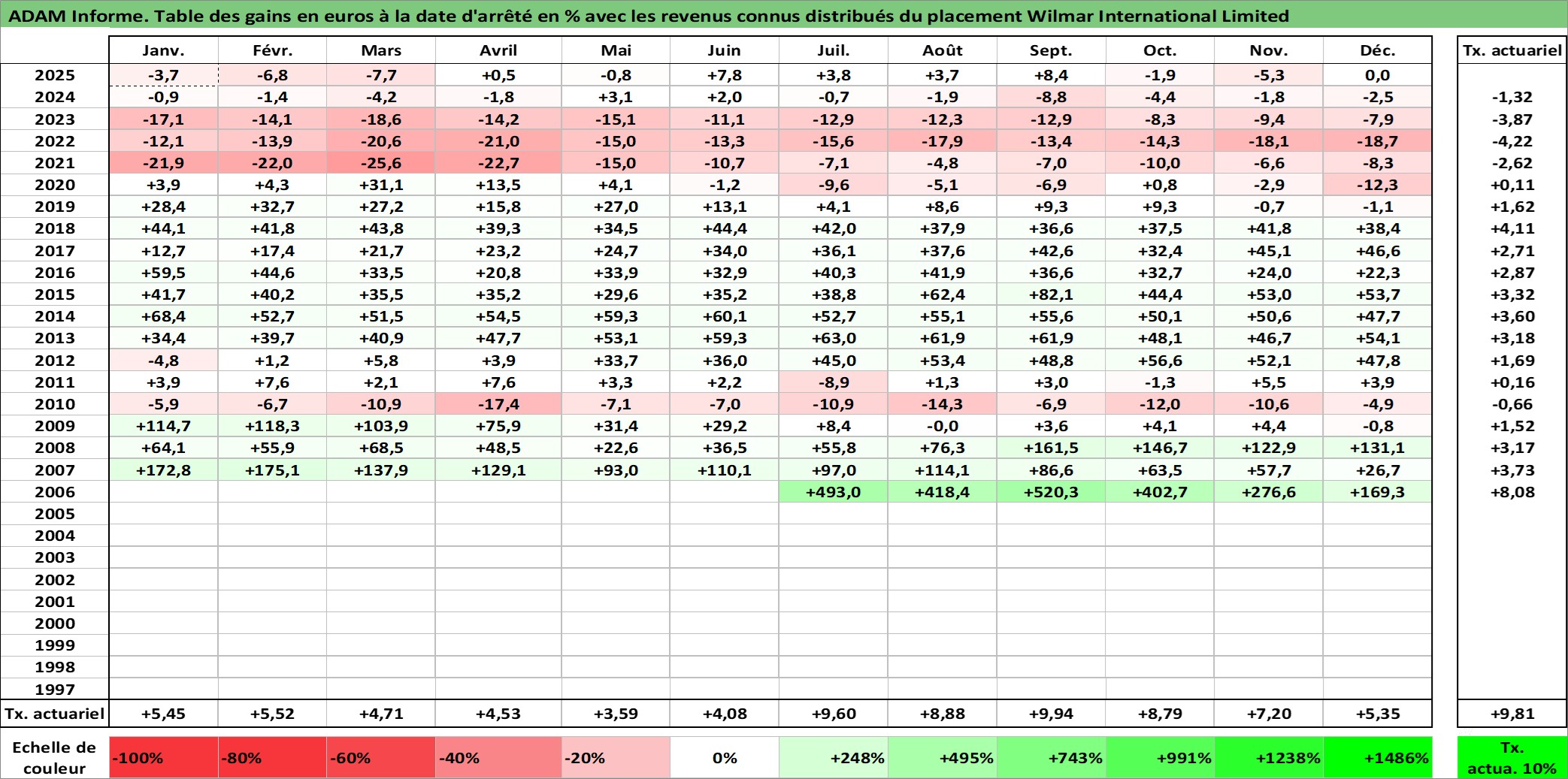Select the +8,08 actuarial rate for 2006
Image resolution: width=1568 pixels, height=779 pixels.
(x=1512, y=492)
